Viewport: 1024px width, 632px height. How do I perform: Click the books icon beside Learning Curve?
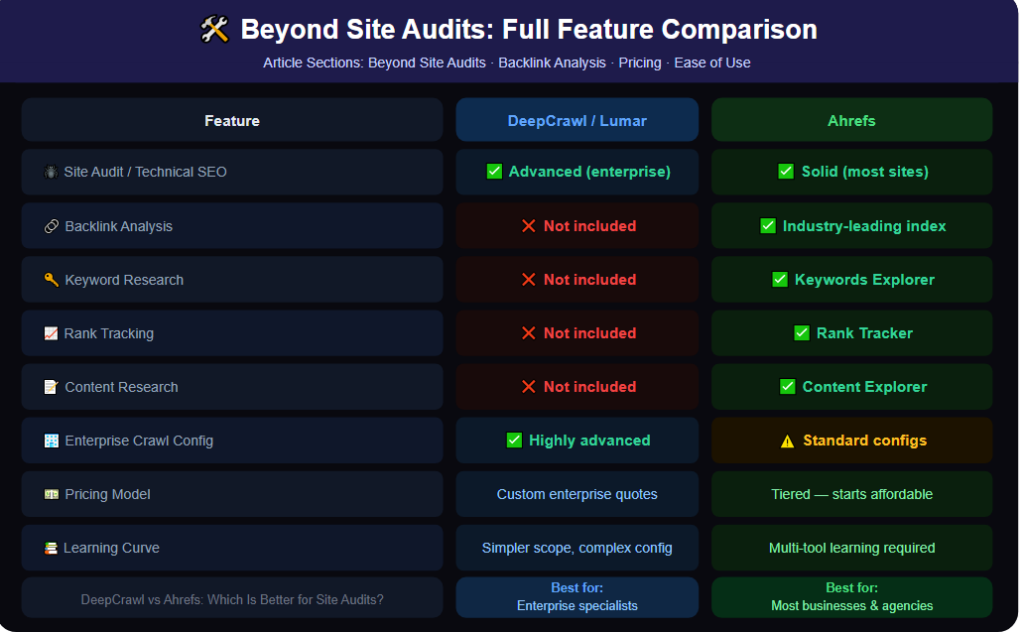(50, 548)
